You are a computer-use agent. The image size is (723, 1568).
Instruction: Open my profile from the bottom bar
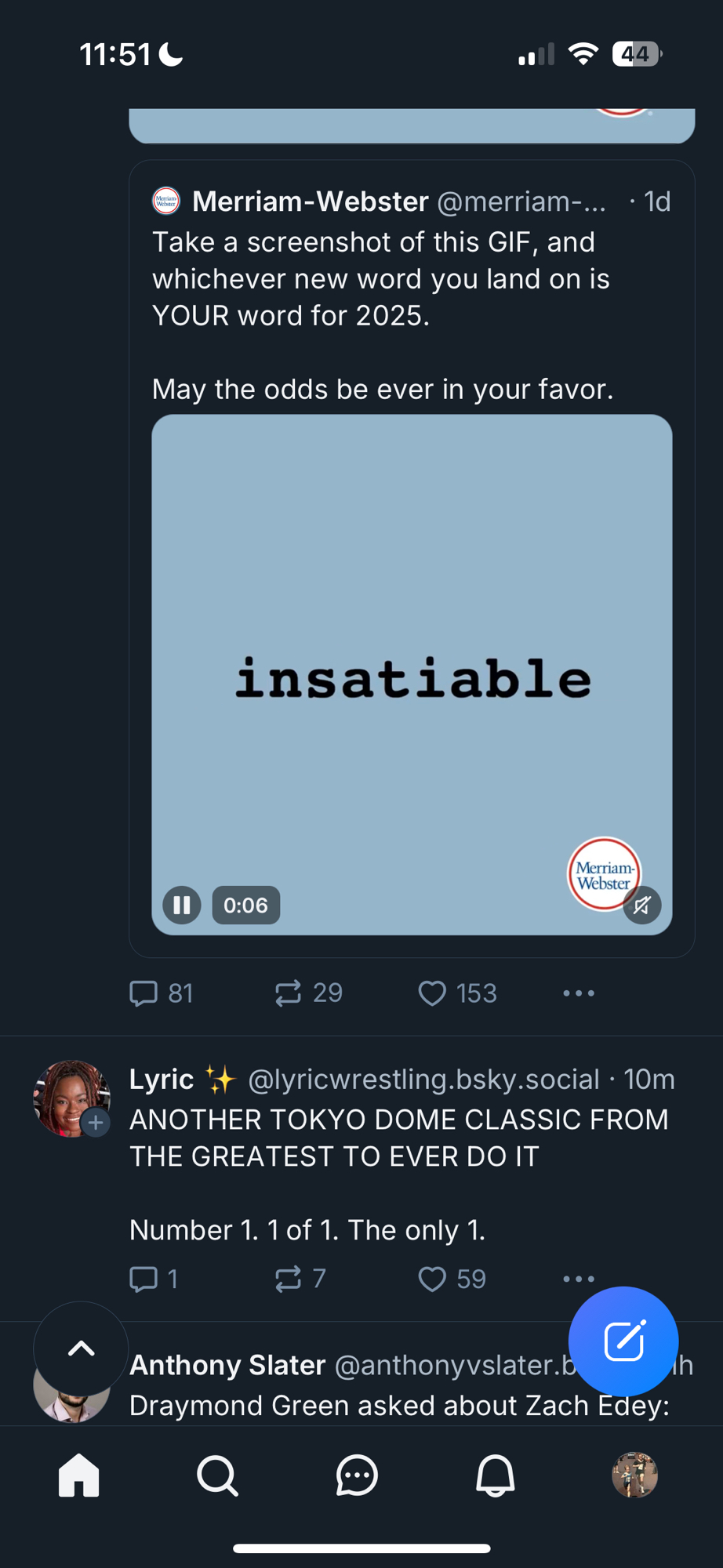(634, 1475)
